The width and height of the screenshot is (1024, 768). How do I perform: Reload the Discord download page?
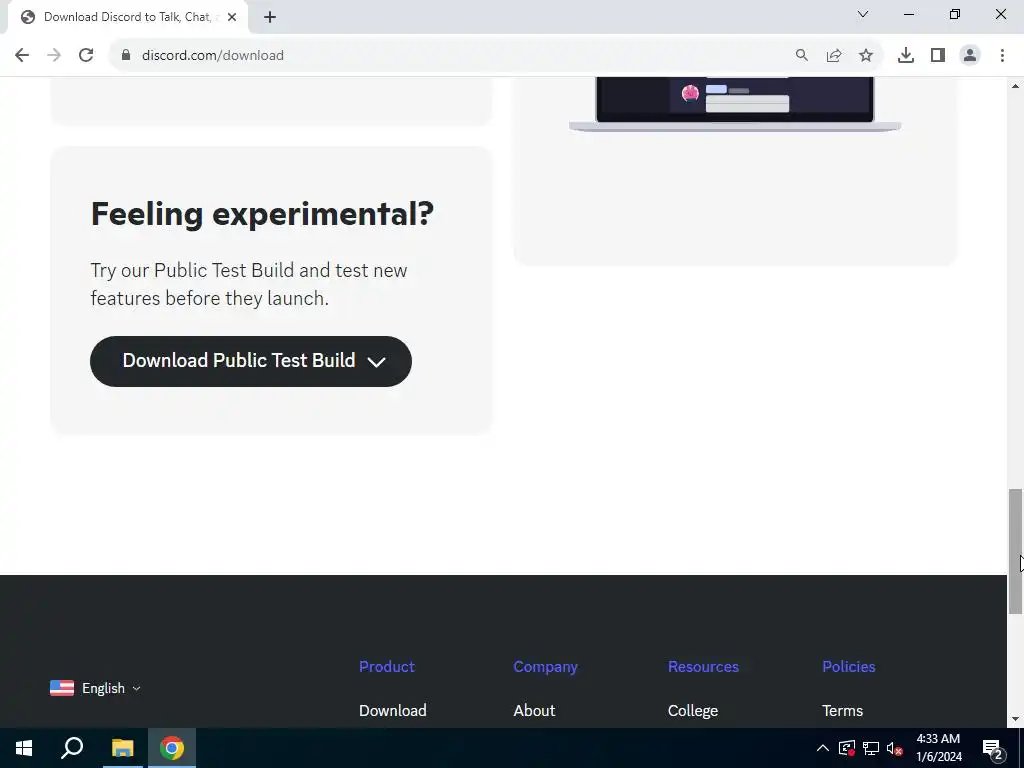point(86,56)
